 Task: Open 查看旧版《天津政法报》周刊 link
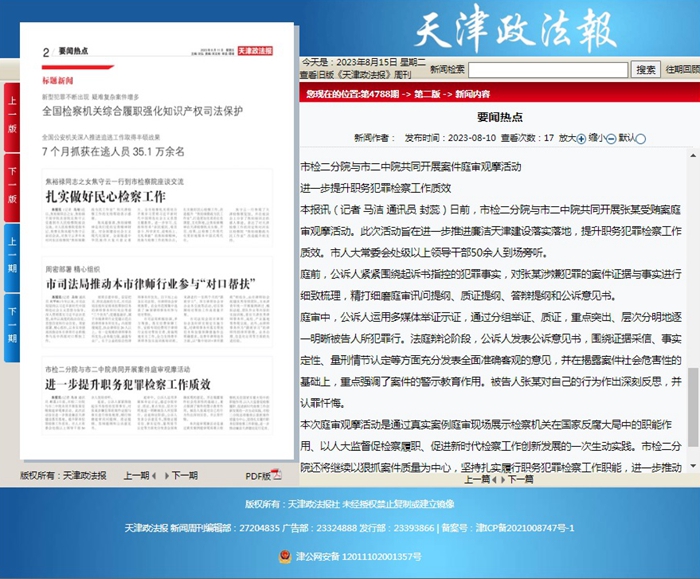(356, 75)
